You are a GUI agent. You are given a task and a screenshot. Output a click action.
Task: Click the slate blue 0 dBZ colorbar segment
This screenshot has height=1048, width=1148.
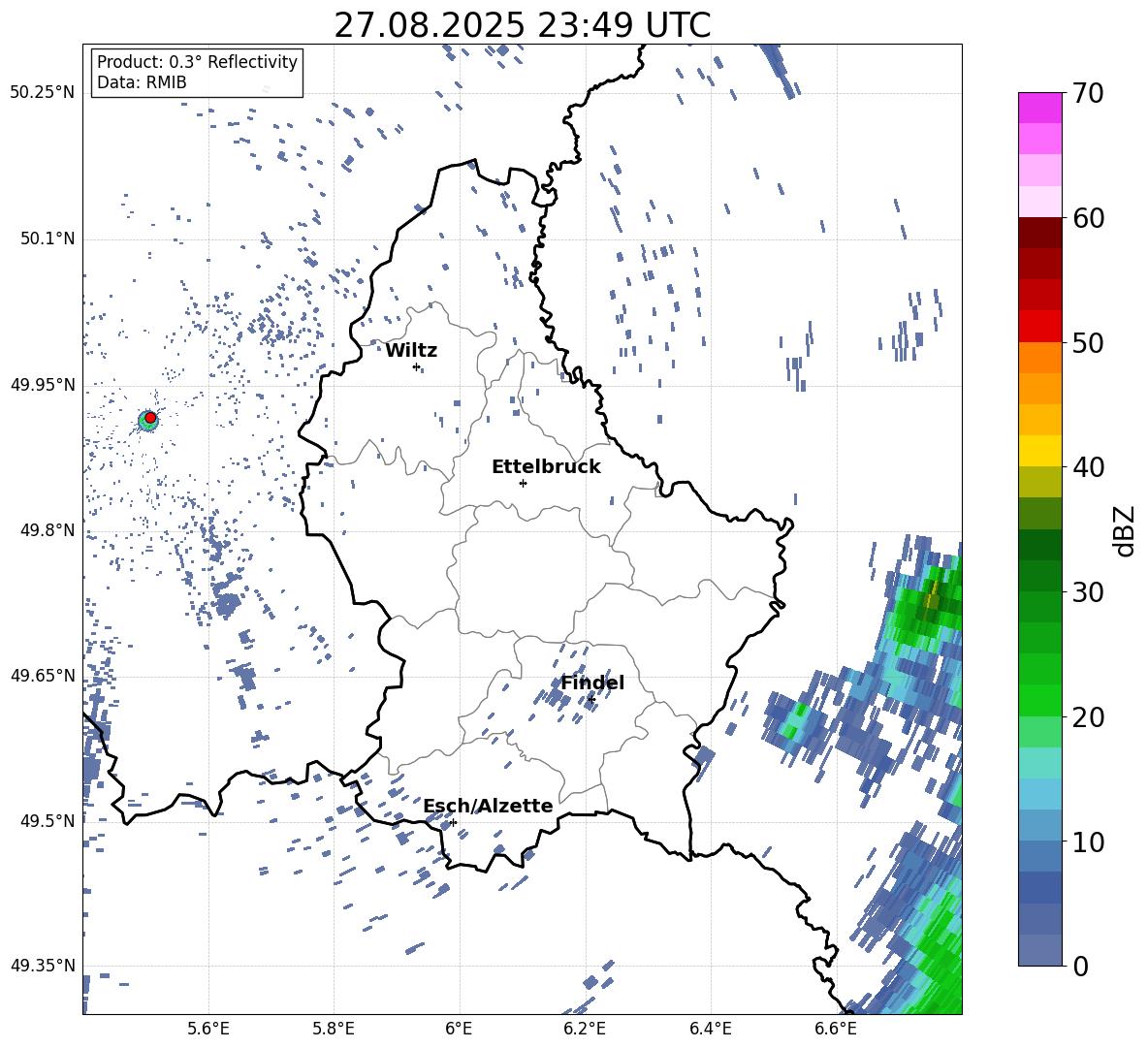pyautogui.click(x=1039, y=950)
